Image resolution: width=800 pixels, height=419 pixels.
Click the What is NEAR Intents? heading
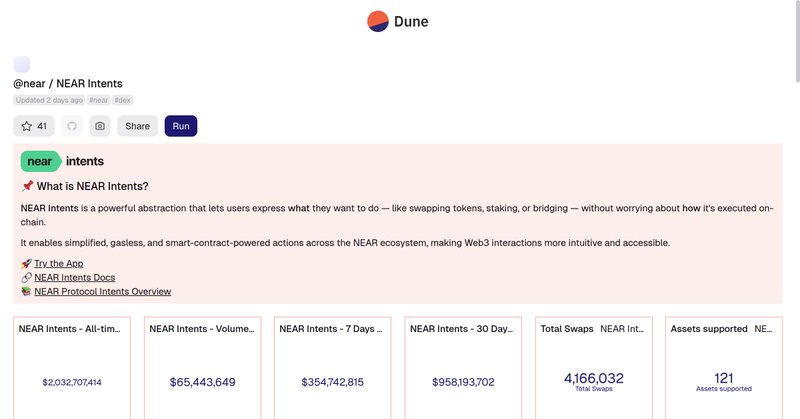pos(92,186)
